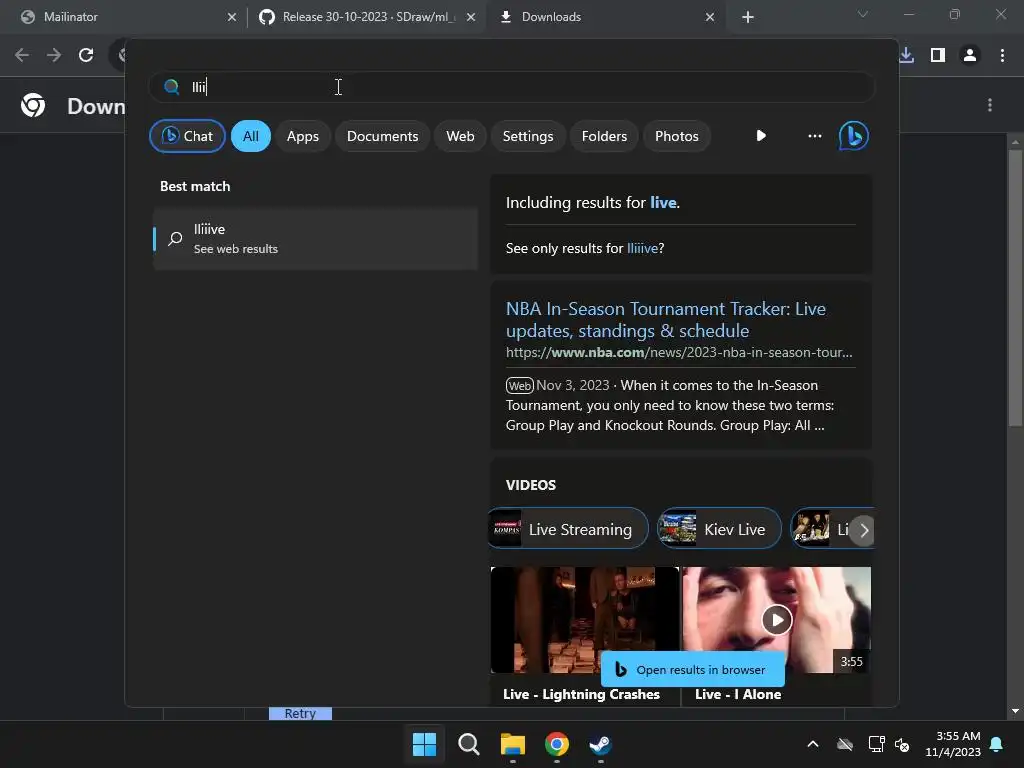This screenshot has width=1024, height=768.
Task: Open the Windows Start menu
Action: pyautogui.click(x=424, y=744)
